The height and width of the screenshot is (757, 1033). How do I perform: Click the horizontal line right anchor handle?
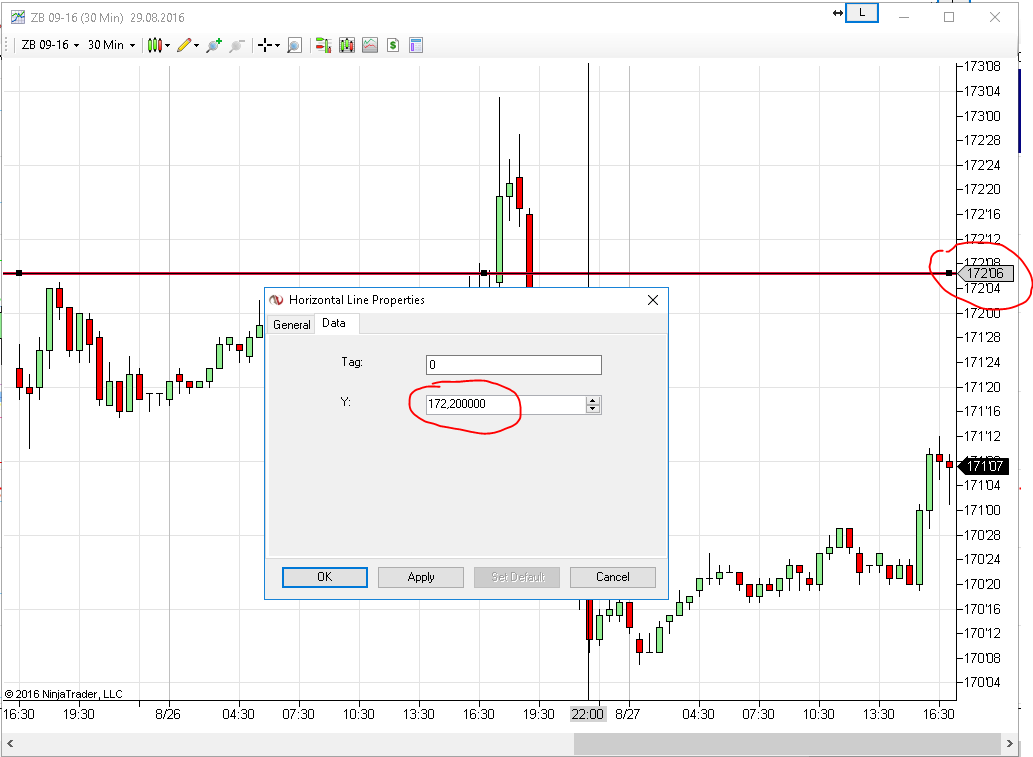949,273
